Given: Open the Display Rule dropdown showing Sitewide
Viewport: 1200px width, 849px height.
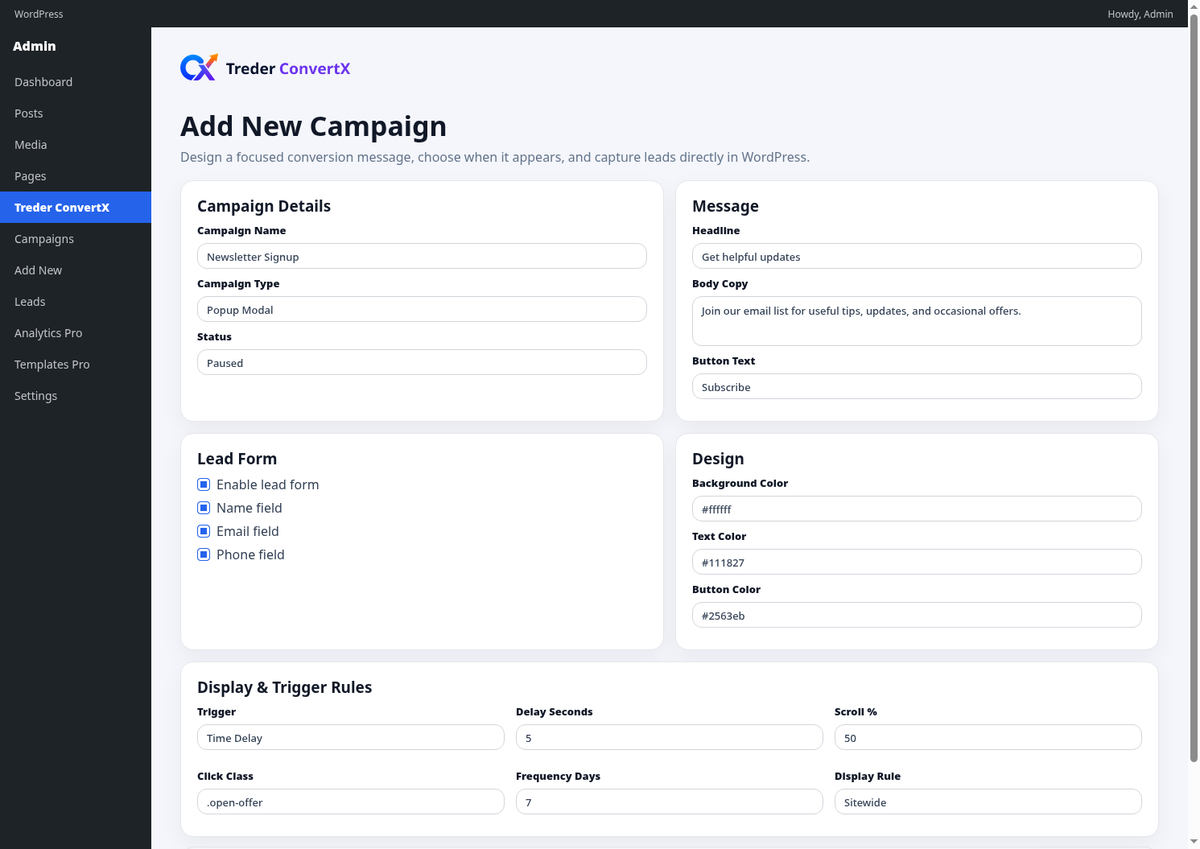Looking at the screenshot, I should 988,801.
